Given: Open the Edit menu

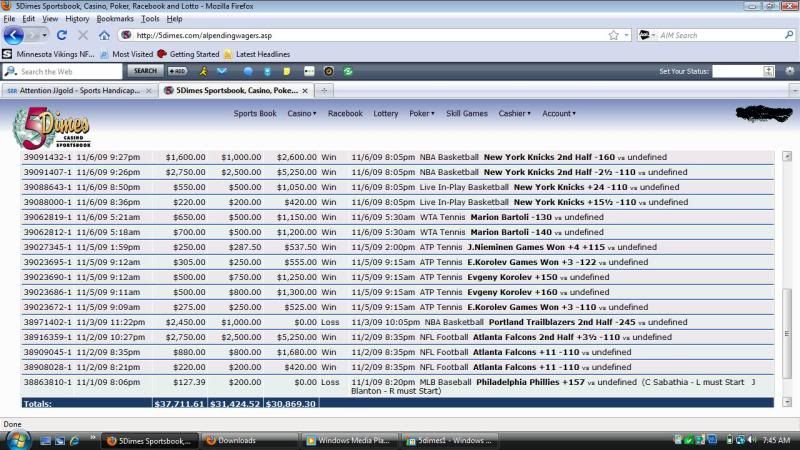Looking at the screenshot, I should point(29,19).
